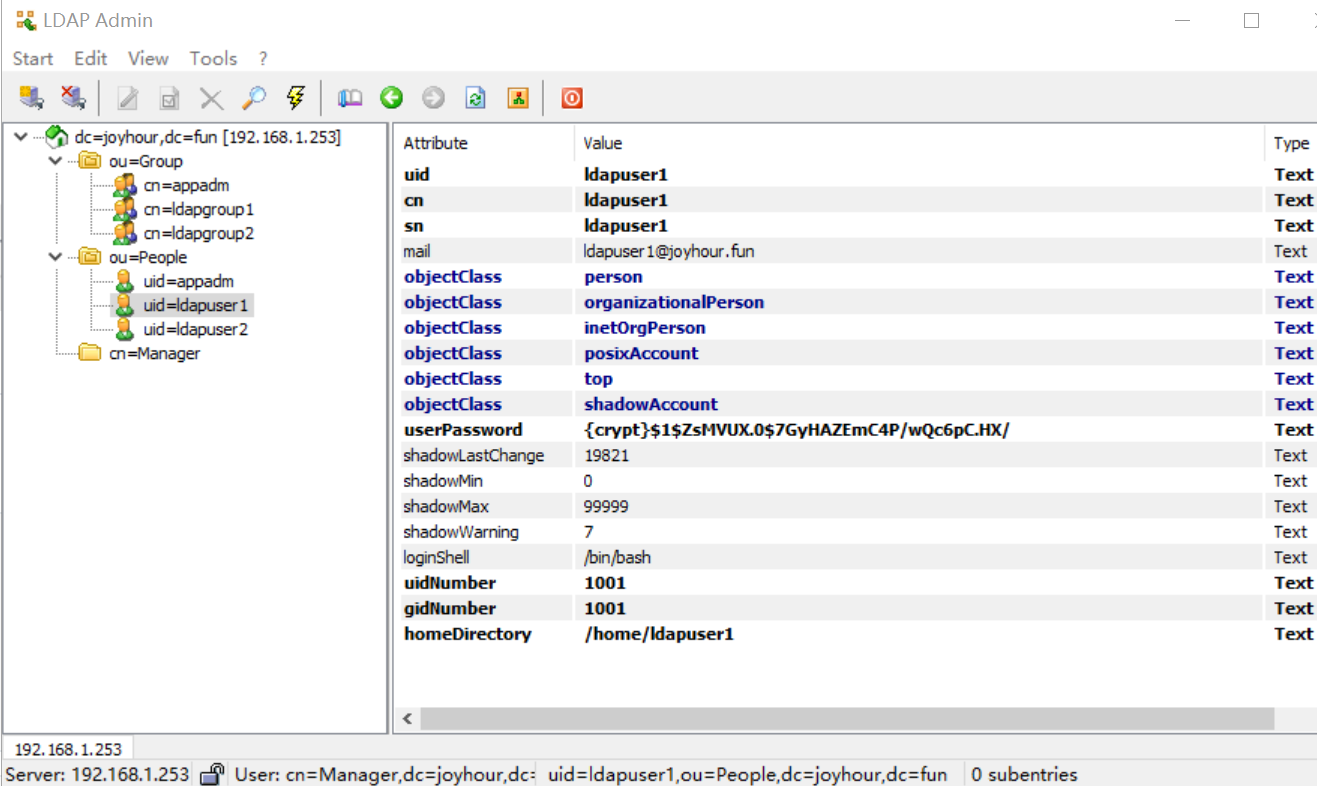Image resolution: width=1317 pixels, height=786 pixels.
Task: Click the Connect to server toolbar icon
Action: [x=31, y=97]
